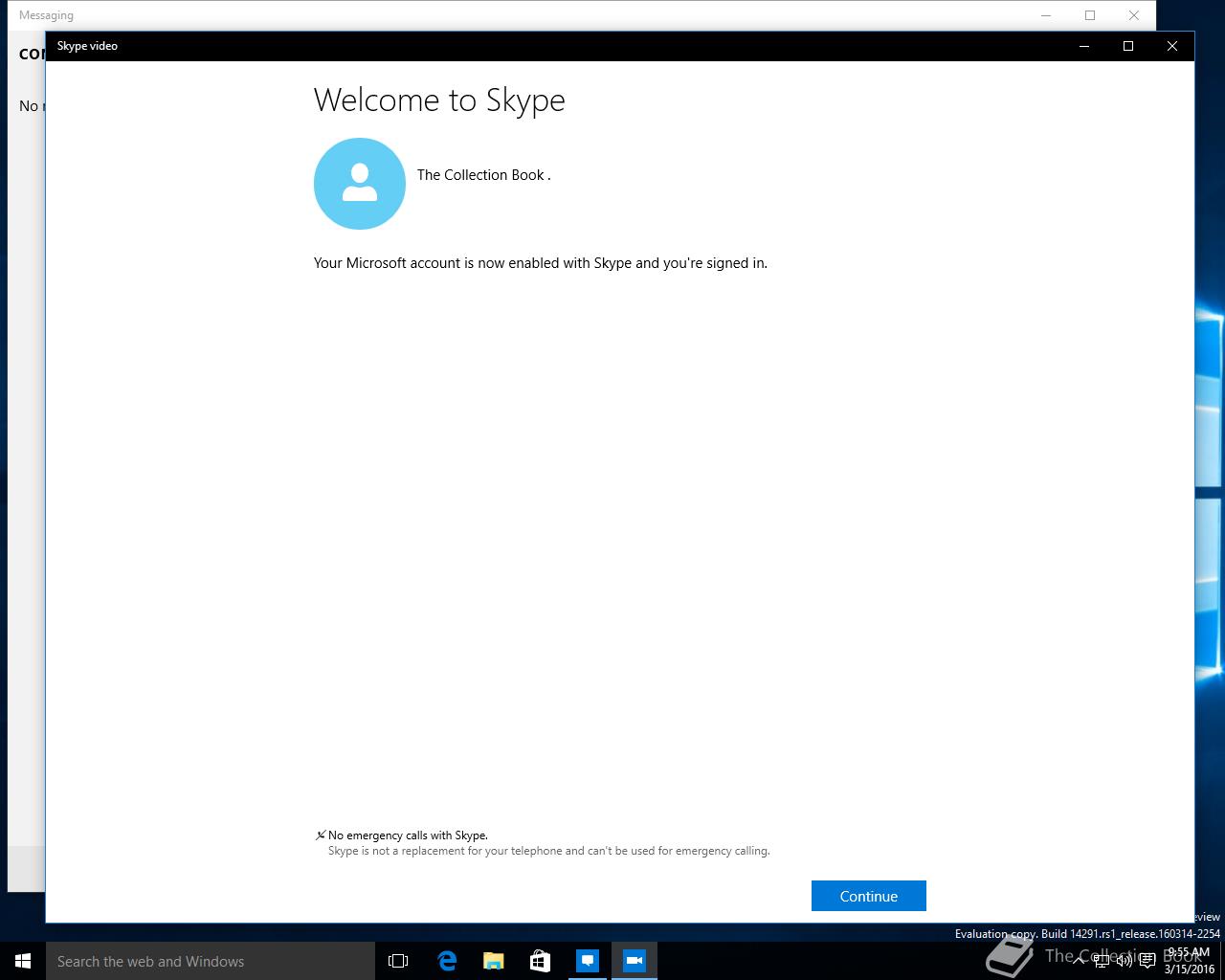
Task: Show hidden system tray icons
Action: (1080, 961)
